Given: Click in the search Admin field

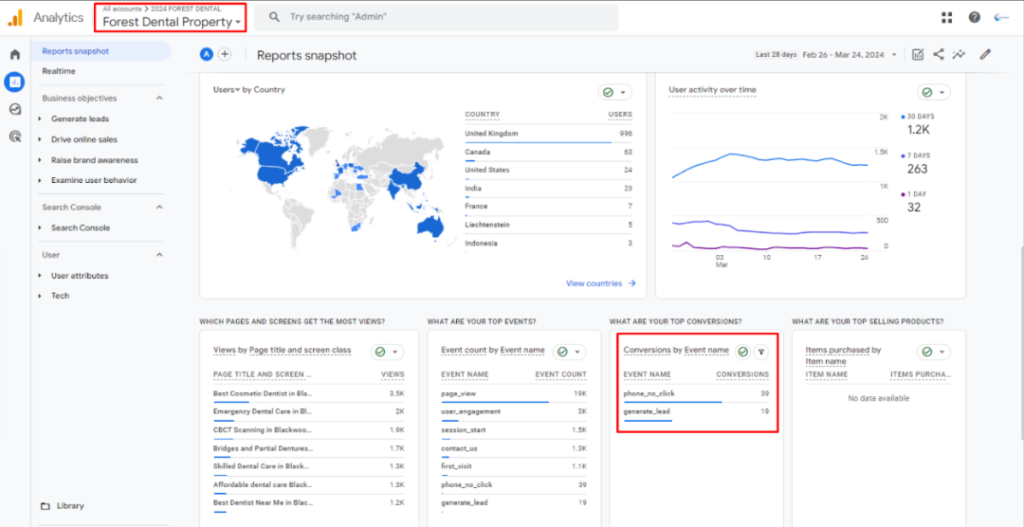Looking at the screenshot, I should tap(436, 17).
